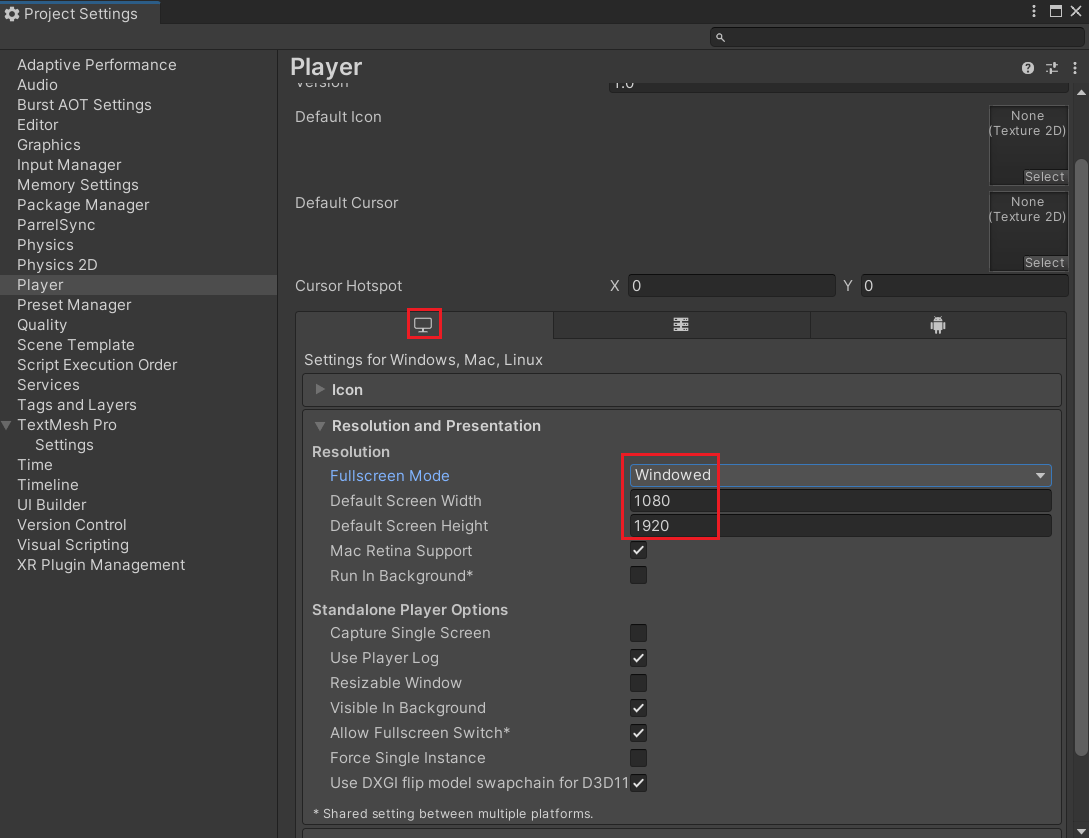The height and width of the screenshot is (838, 1089).
Task: Open ParrelSync settings
Action: [56, 225]
